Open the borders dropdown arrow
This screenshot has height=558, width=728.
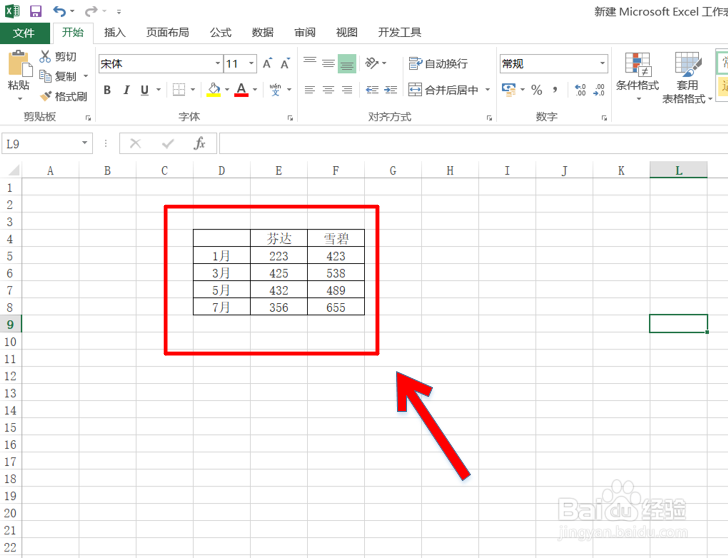193,90
